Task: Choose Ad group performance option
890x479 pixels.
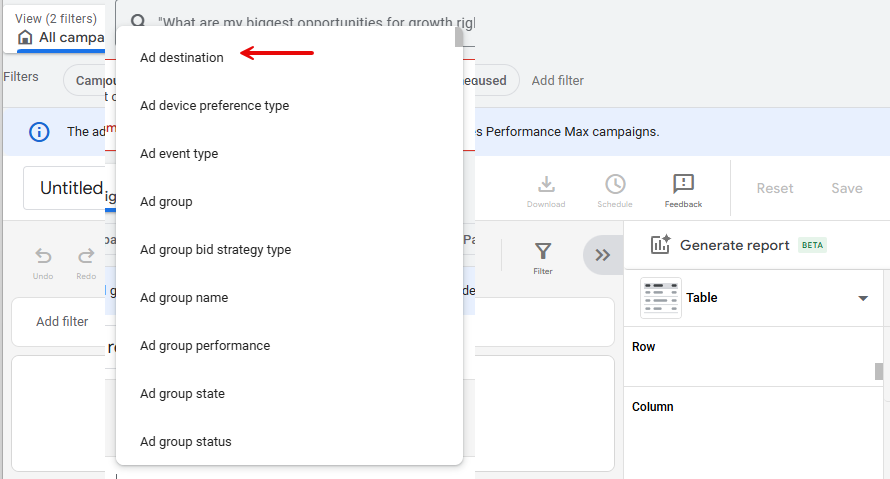Action: 205,346
